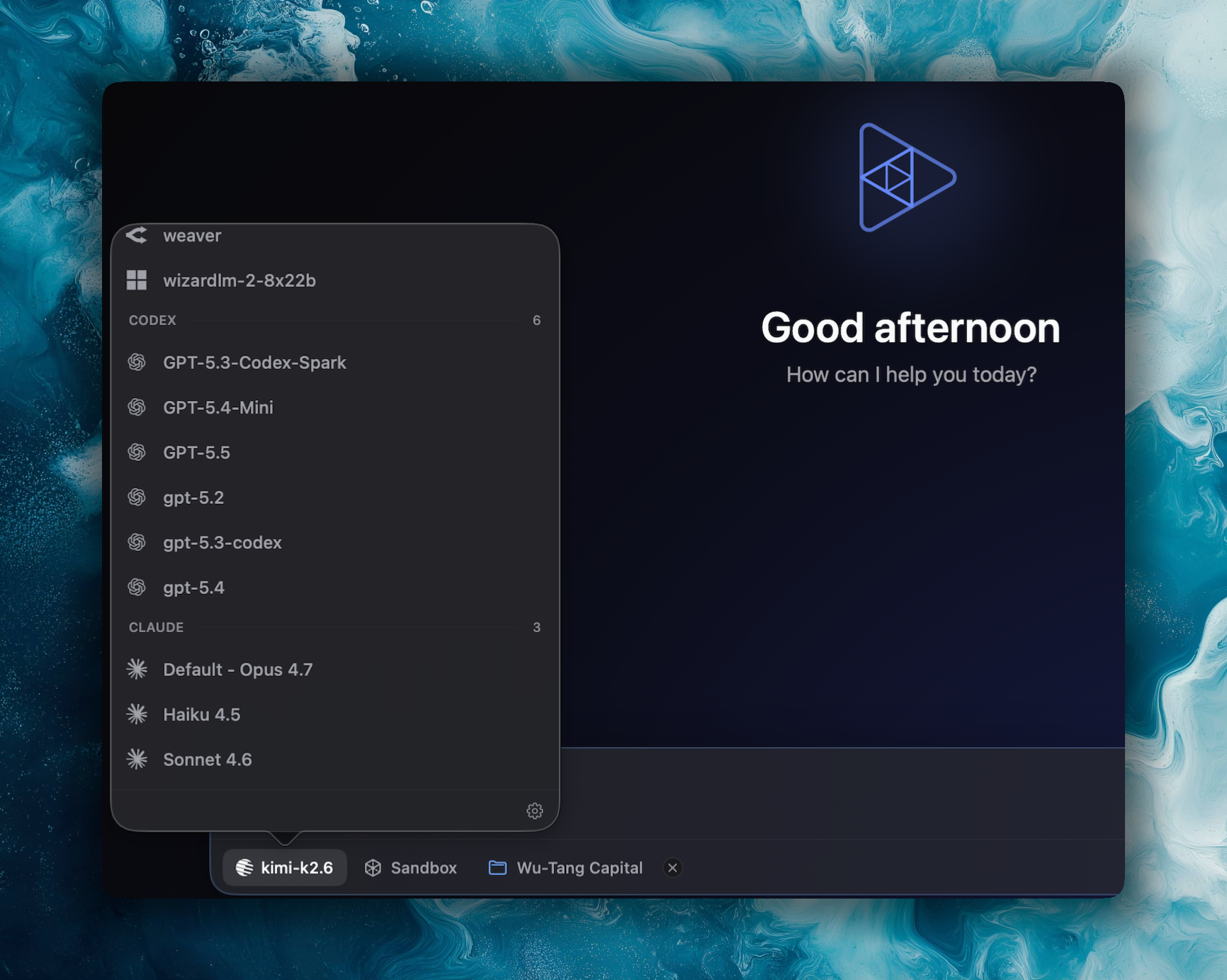This screenshot has height=980, width=1227.
Task: Click the kimi model icon in toolbar
Action: coord(244,868)
